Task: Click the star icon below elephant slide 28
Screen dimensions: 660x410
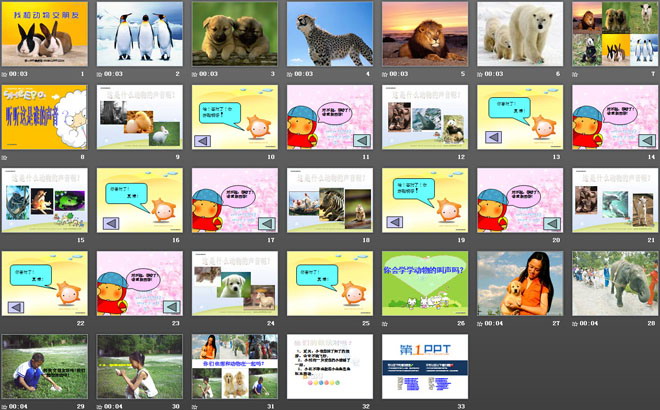Action: 575,324
